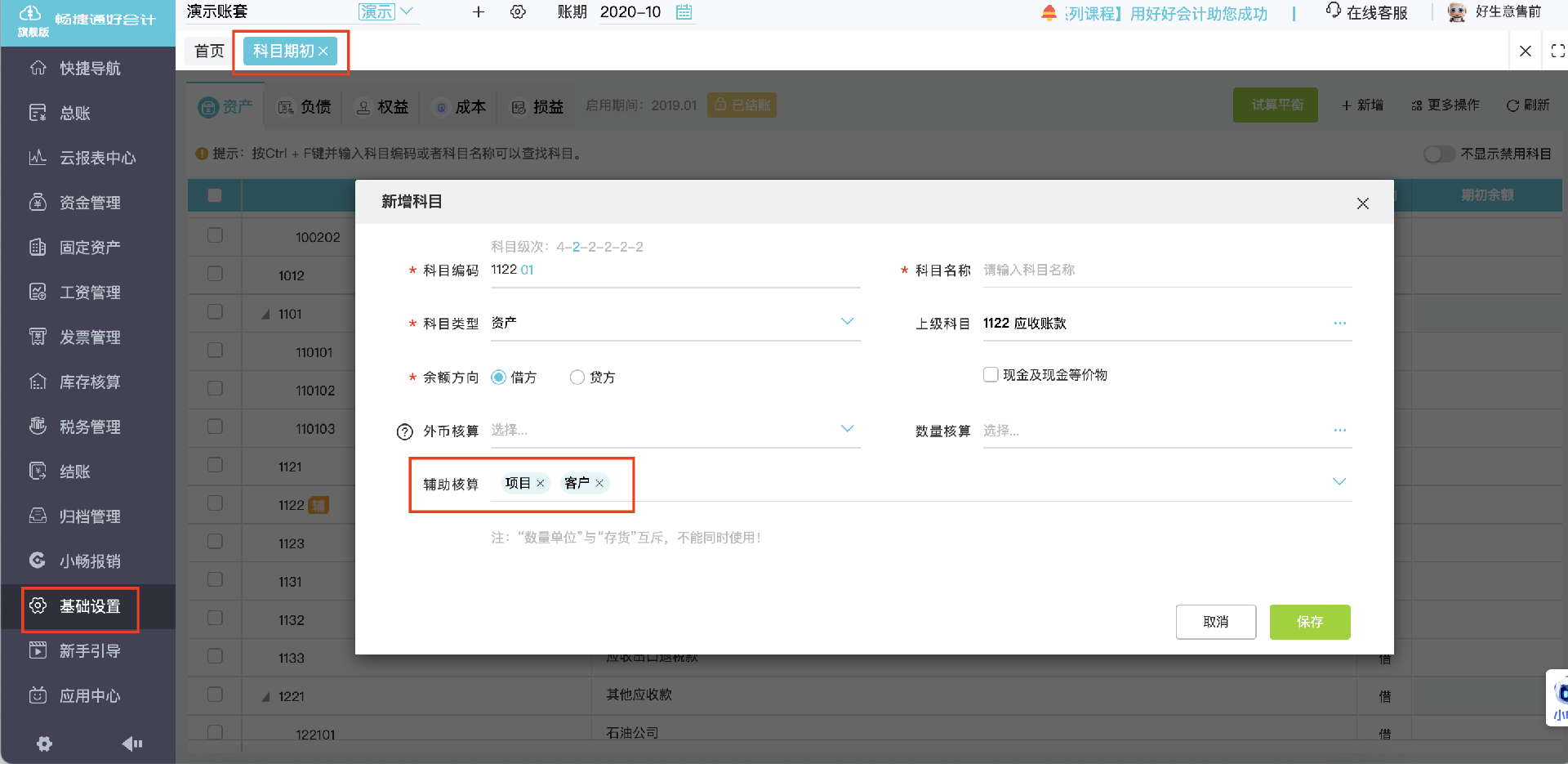
Task: Go back to the 首页 tab
Action: click(x=209, y=51)
